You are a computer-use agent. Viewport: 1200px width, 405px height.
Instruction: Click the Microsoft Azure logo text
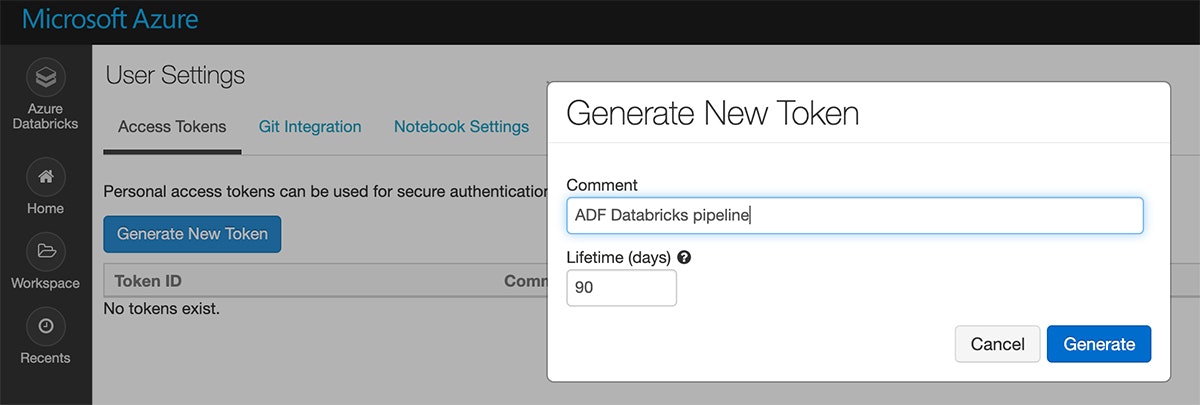(110, 20)
